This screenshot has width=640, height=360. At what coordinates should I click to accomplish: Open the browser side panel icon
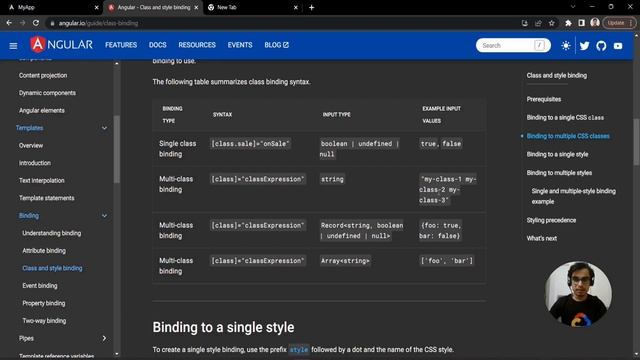[x=582, y=23]
